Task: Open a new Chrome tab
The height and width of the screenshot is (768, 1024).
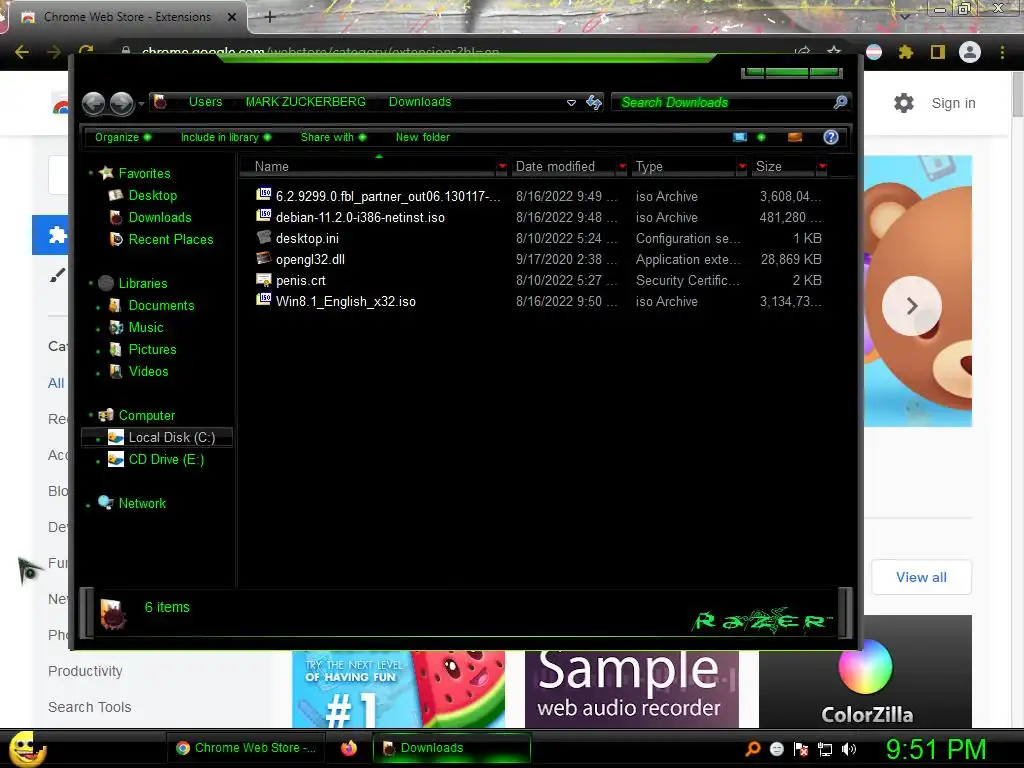Action: click(270, 17)
